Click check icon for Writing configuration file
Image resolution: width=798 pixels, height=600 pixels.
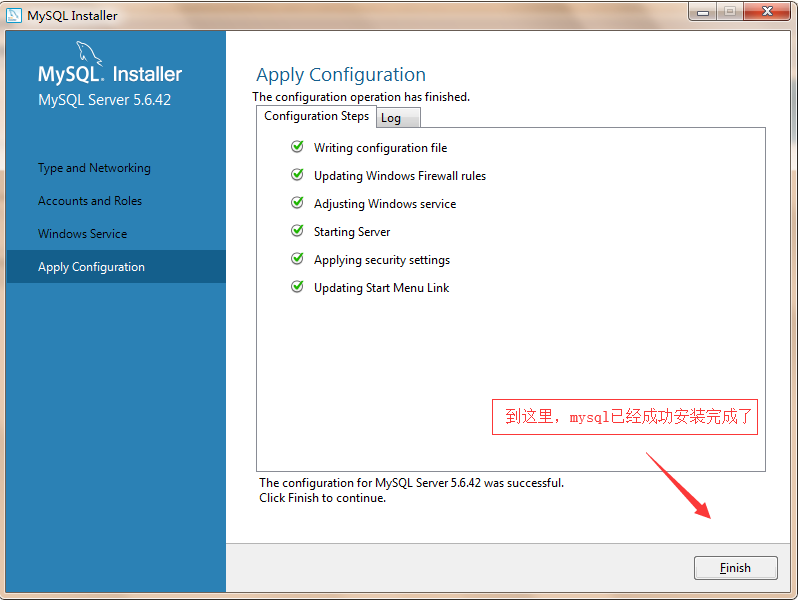(x=297, y=147)
